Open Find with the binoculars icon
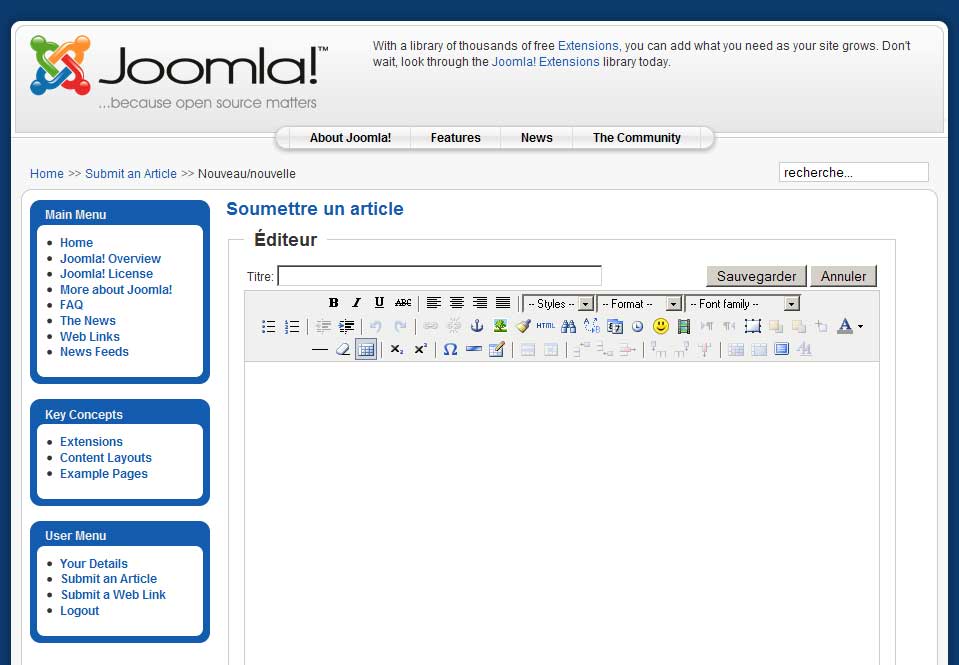 click(x=568, y=326)
